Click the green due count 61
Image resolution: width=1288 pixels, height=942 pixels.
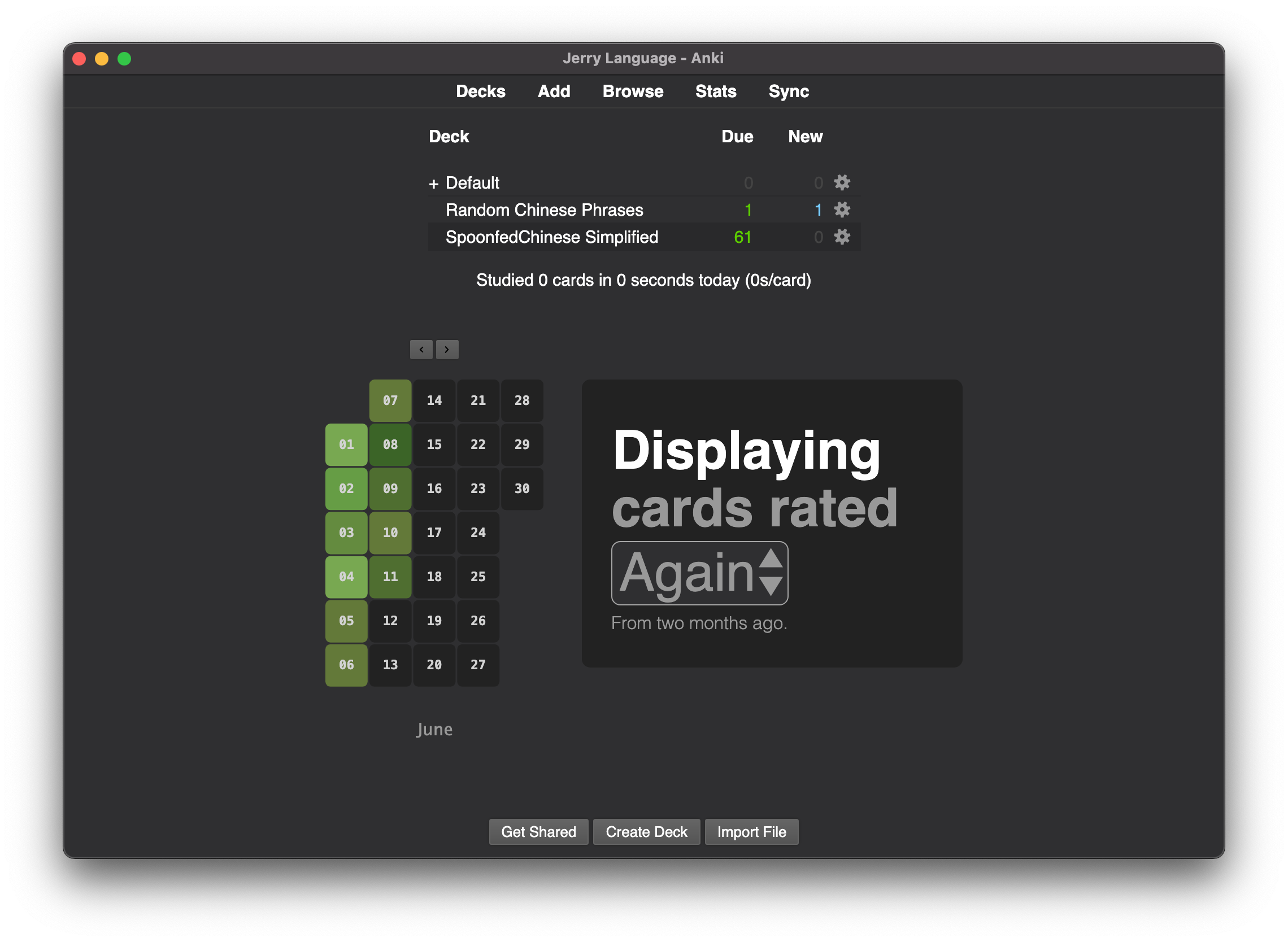coord(743,237)
